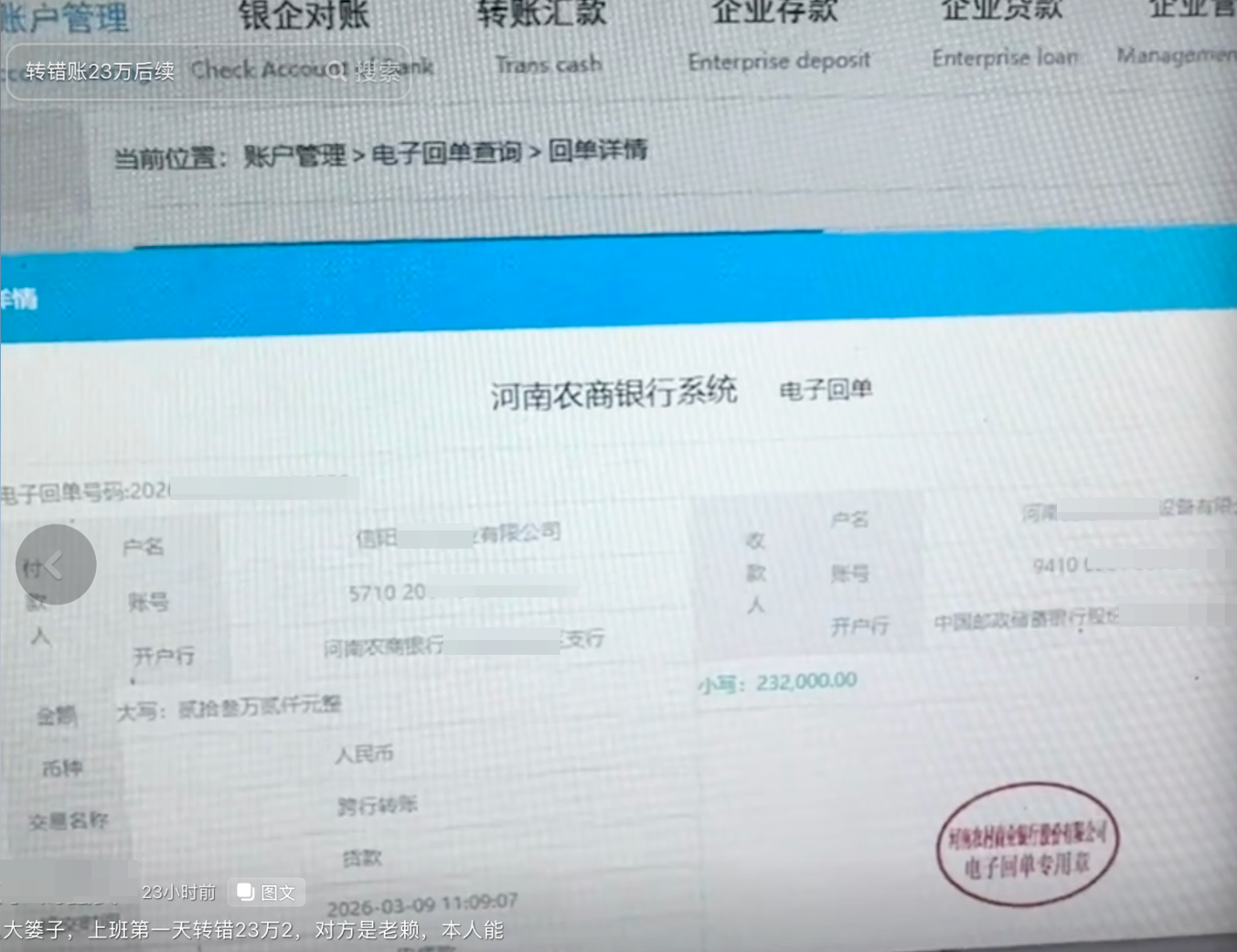Click the 转账汇款 Trans cash icon
This screenshot has width=1237, height=952.
pos(541,16)
